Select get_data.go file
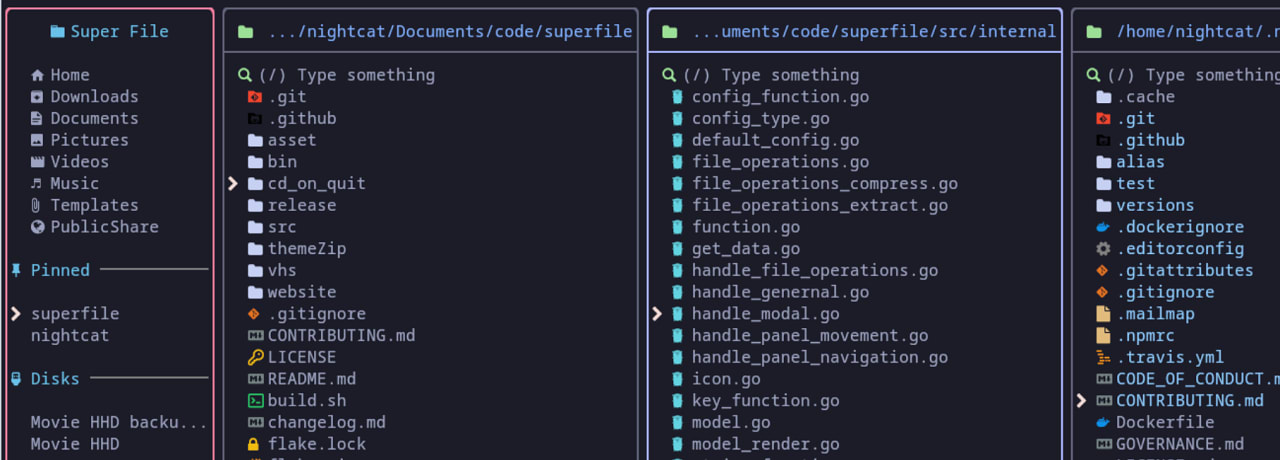This screenshot has height=460, width=1280. click(746, 249)
